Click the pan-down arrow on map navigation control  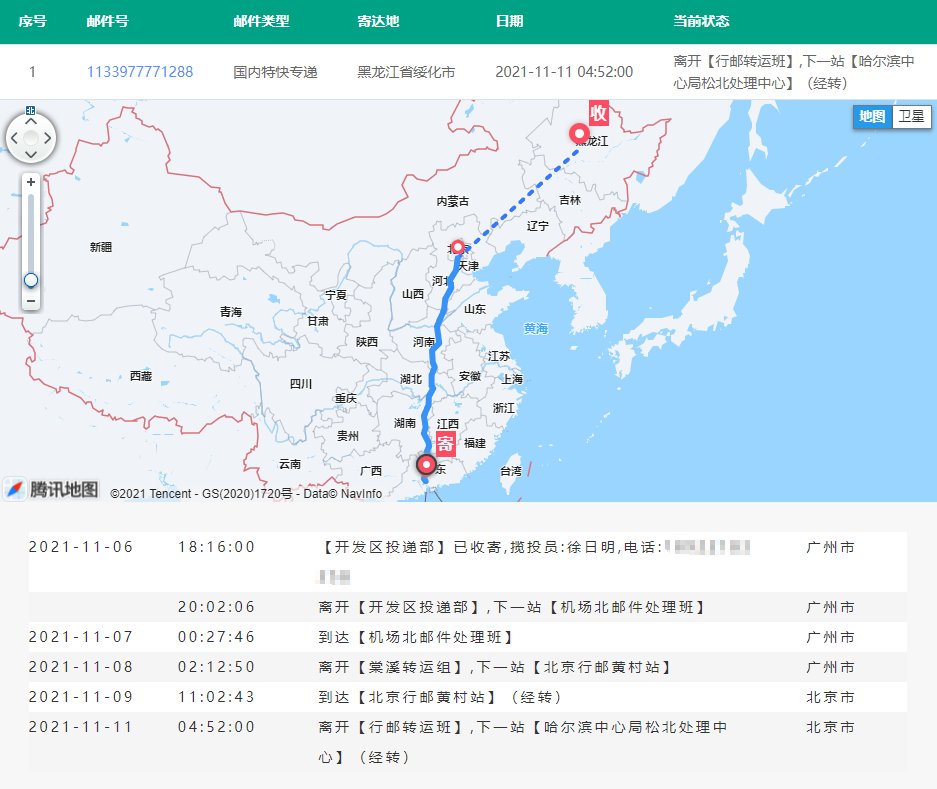click(x=30, y=154)
